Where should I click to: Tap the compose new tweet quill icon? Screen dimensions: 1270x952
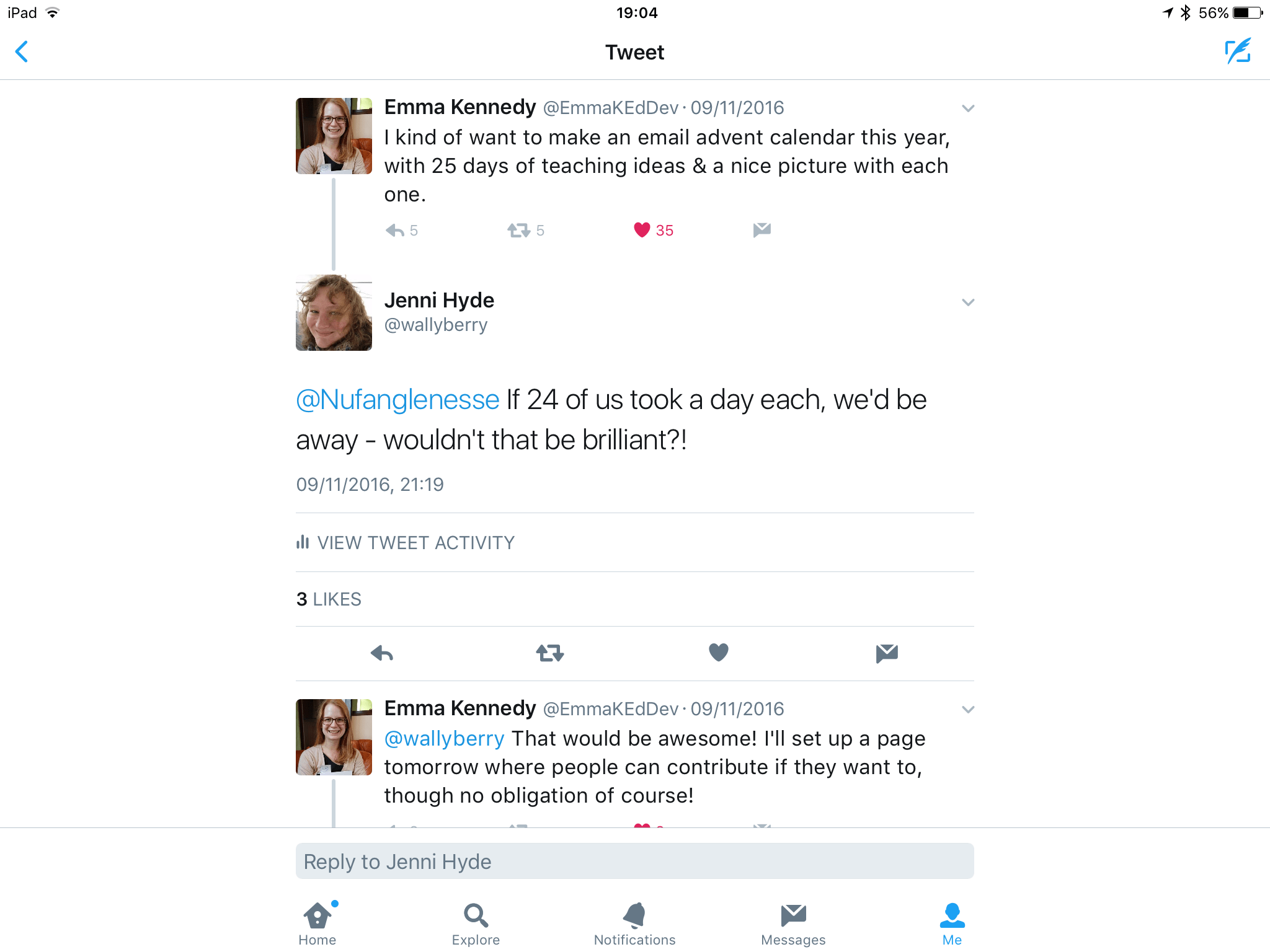1238,51
